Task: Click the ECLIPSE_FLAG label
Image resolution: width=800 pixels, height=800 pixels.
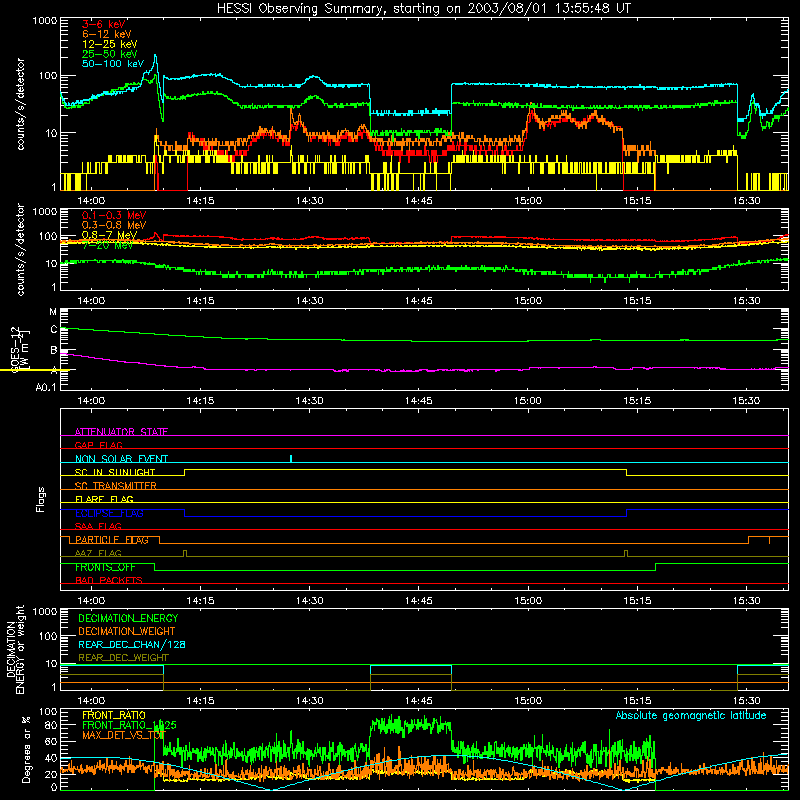Action: 109,513
